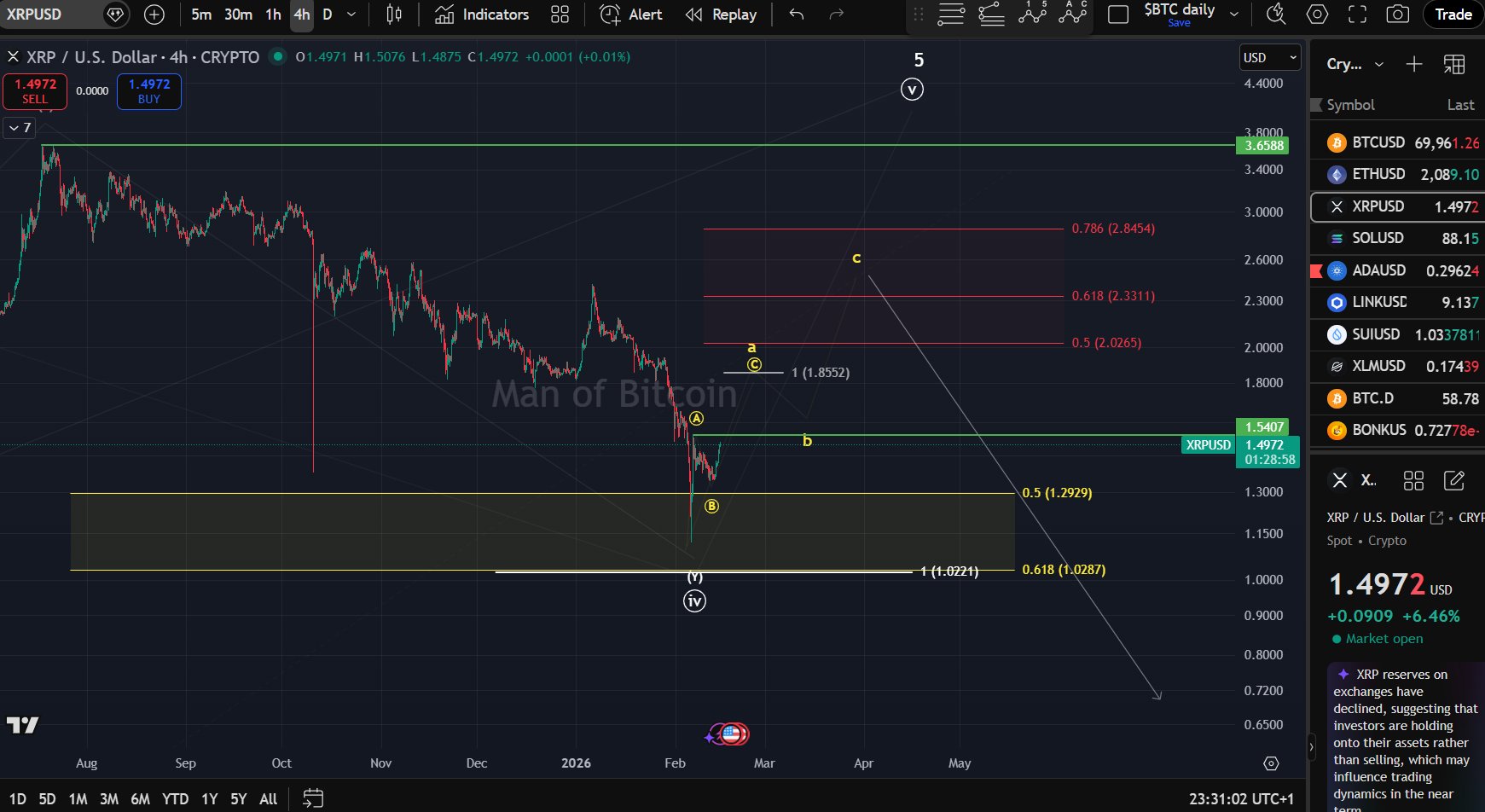Take a chart snapshot with camera icon
Viewport: 1485px width, 812px height.
coord(1397,14)
